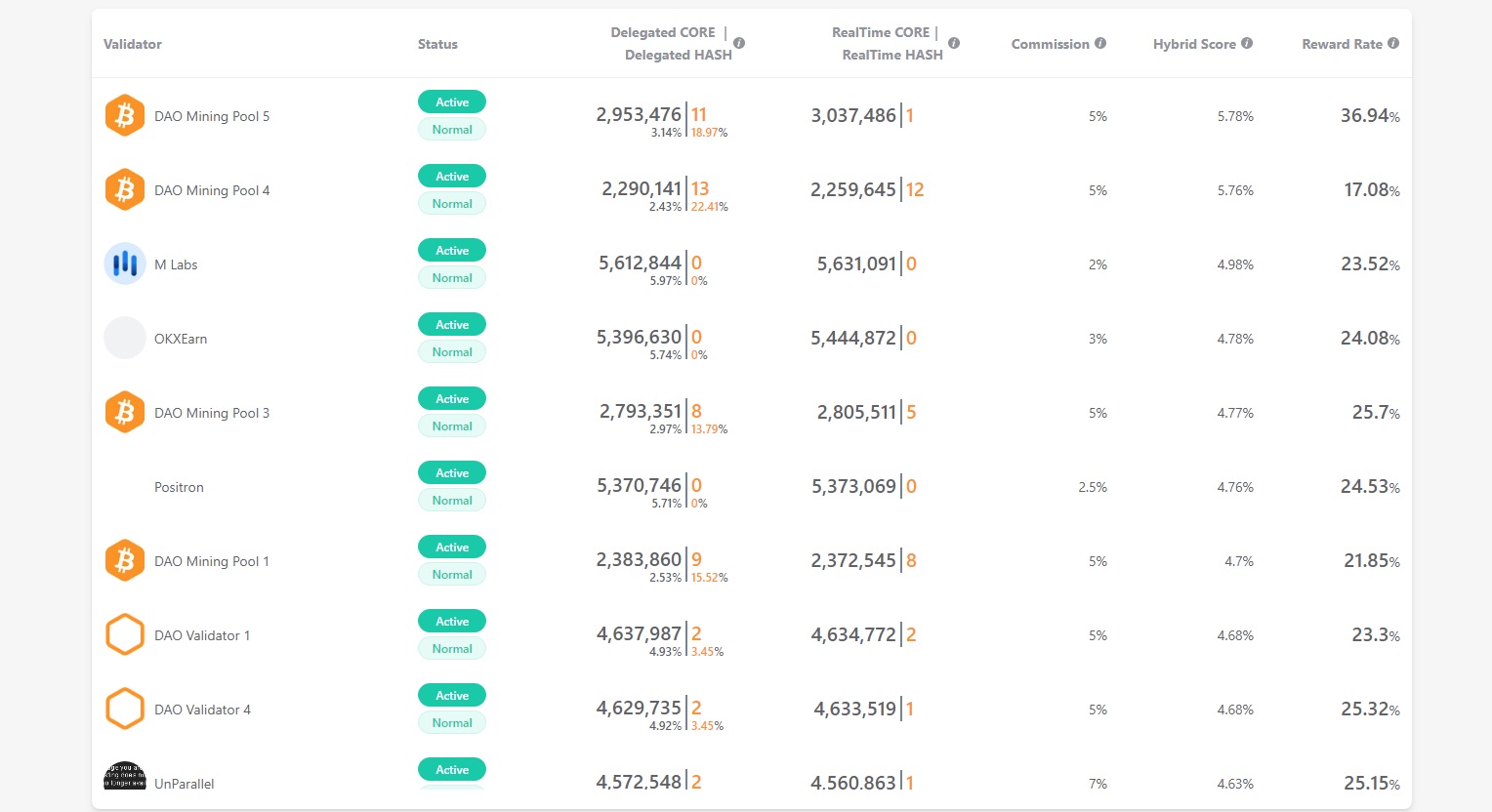
Task: Click the 2.5% commission of Positron
Action: coord(1093,487)
